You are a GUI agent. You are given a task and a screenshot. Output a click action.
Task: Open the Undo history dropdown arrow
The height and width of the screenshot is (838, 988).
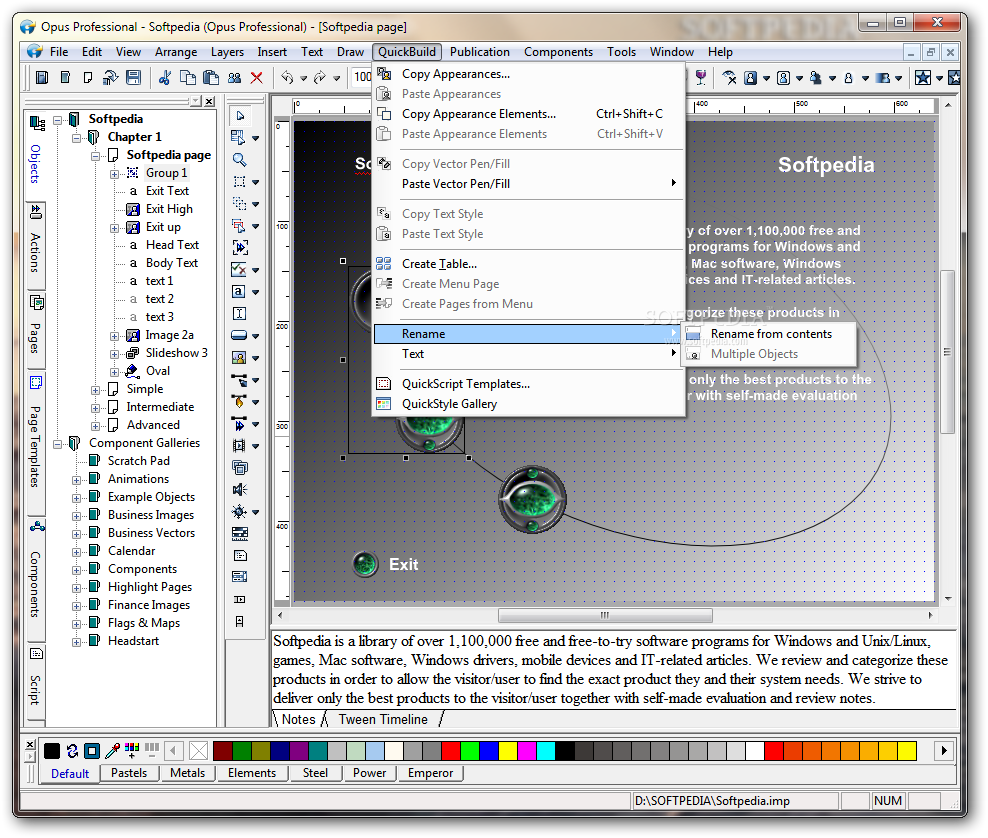click(x=304, y=78)
